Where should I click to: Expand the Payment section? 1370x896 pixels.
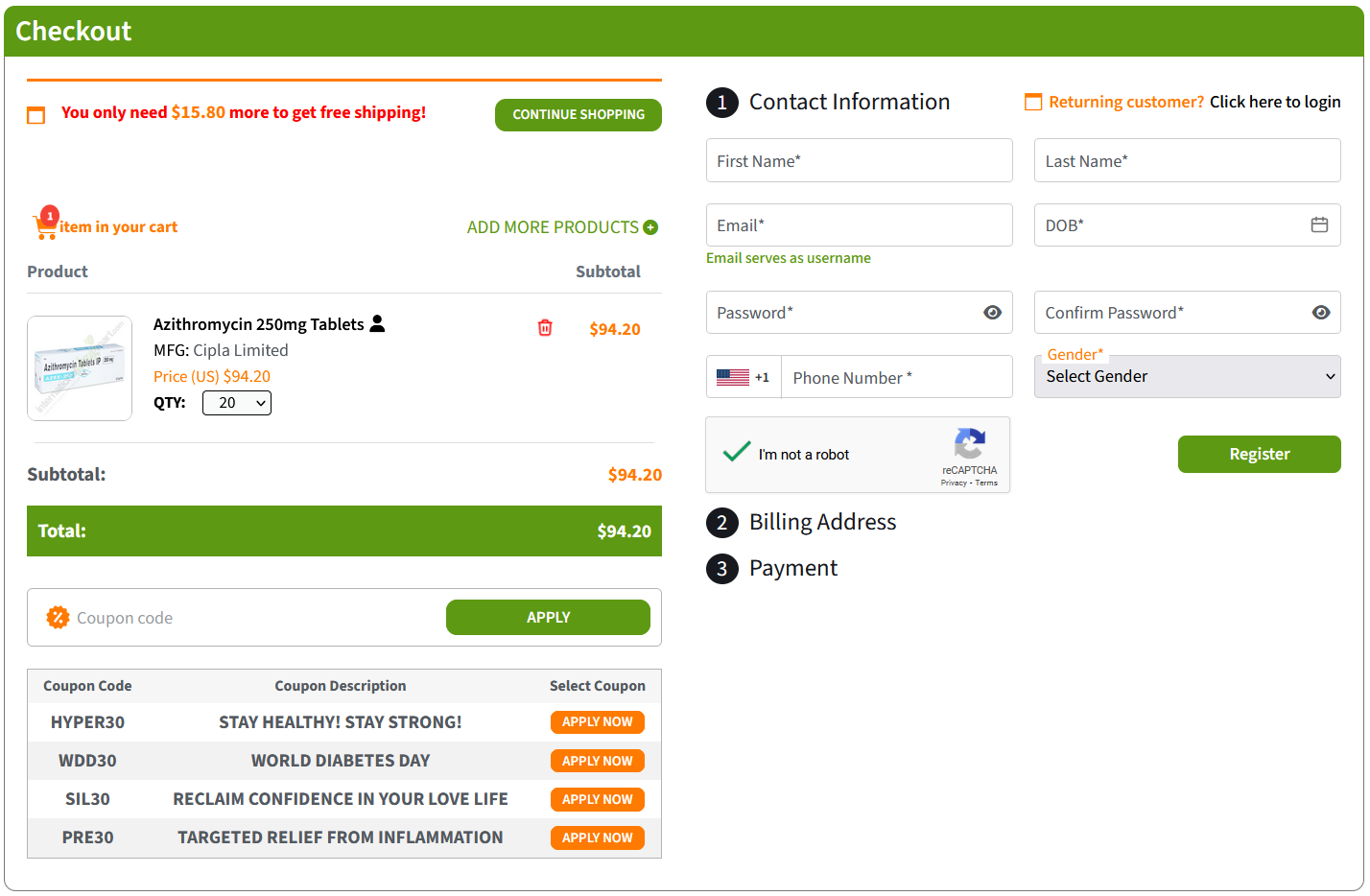point(792,568)
